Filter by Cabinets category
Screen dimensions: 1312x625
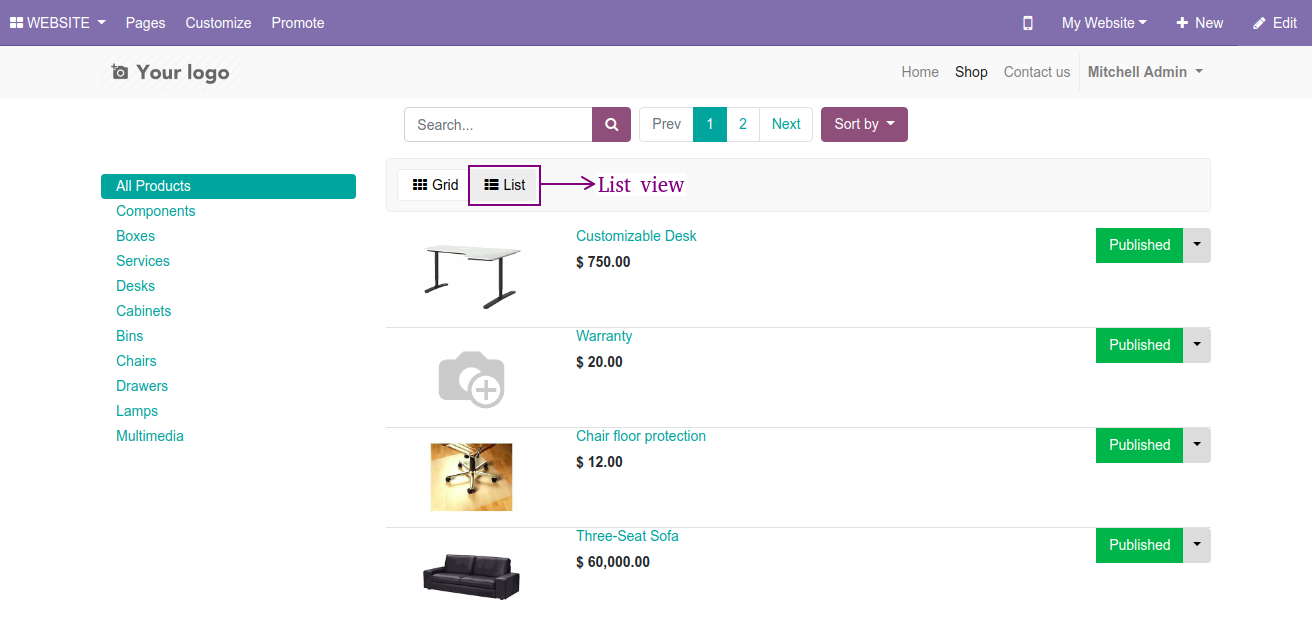click(144, 311)
